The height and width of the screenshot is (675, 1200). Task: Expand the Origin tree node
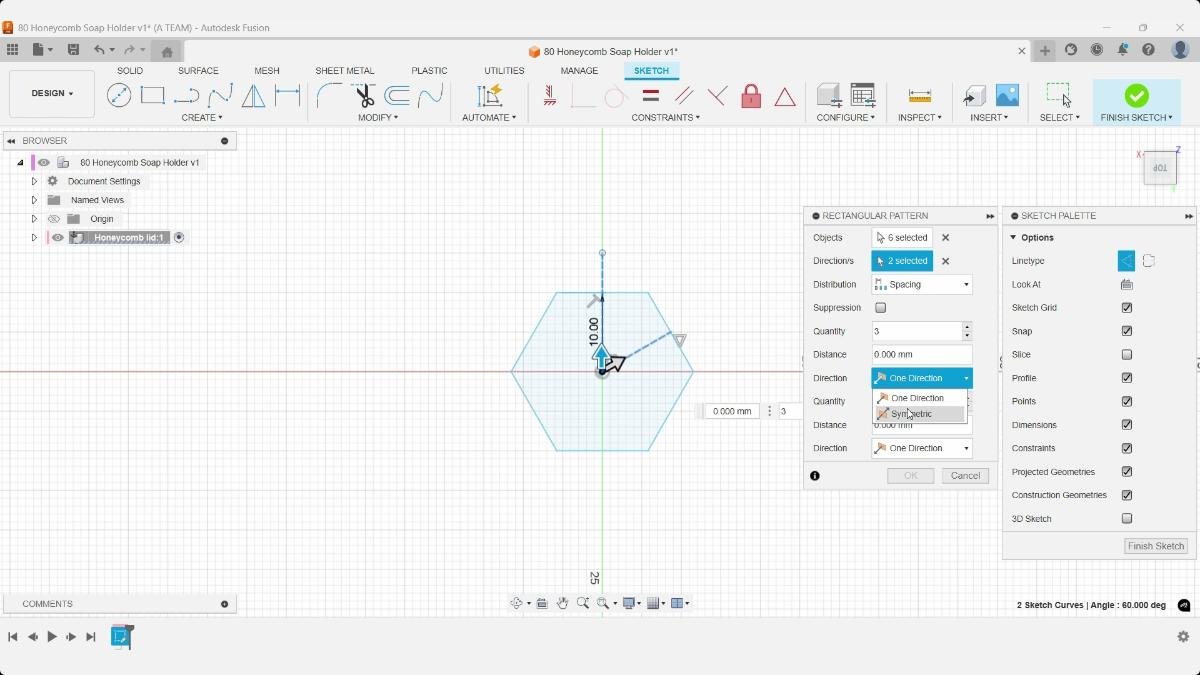[34, 219]
